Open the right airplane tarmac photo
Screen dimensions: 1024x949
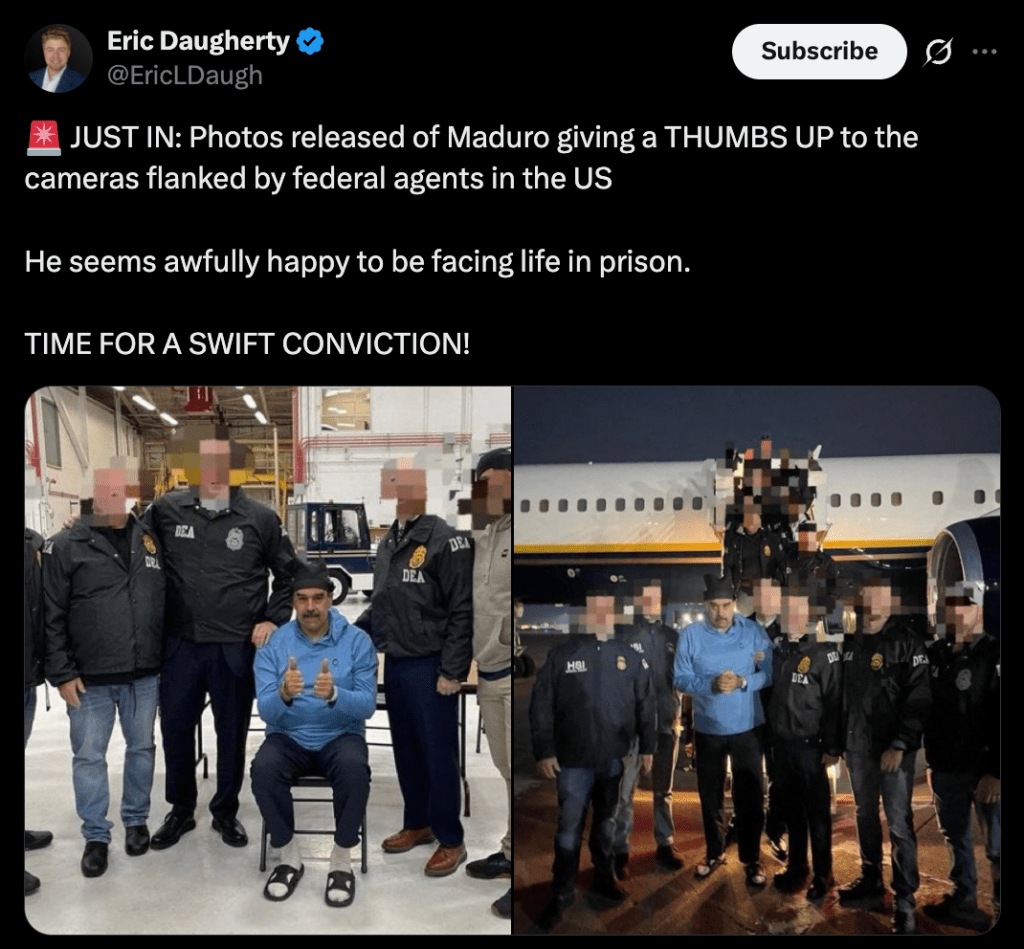point(757,660)
